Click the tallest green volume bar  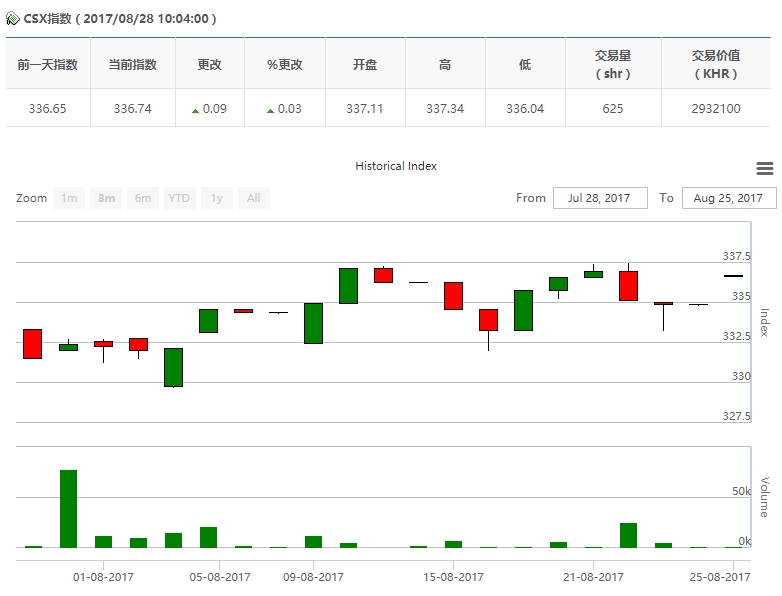69,509
